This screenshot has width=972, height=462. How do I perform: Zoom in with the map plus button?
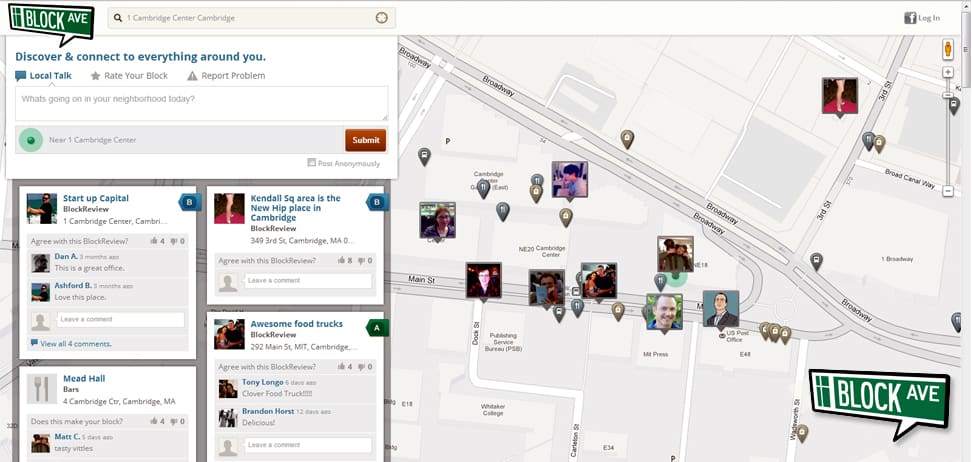(948, 73)
